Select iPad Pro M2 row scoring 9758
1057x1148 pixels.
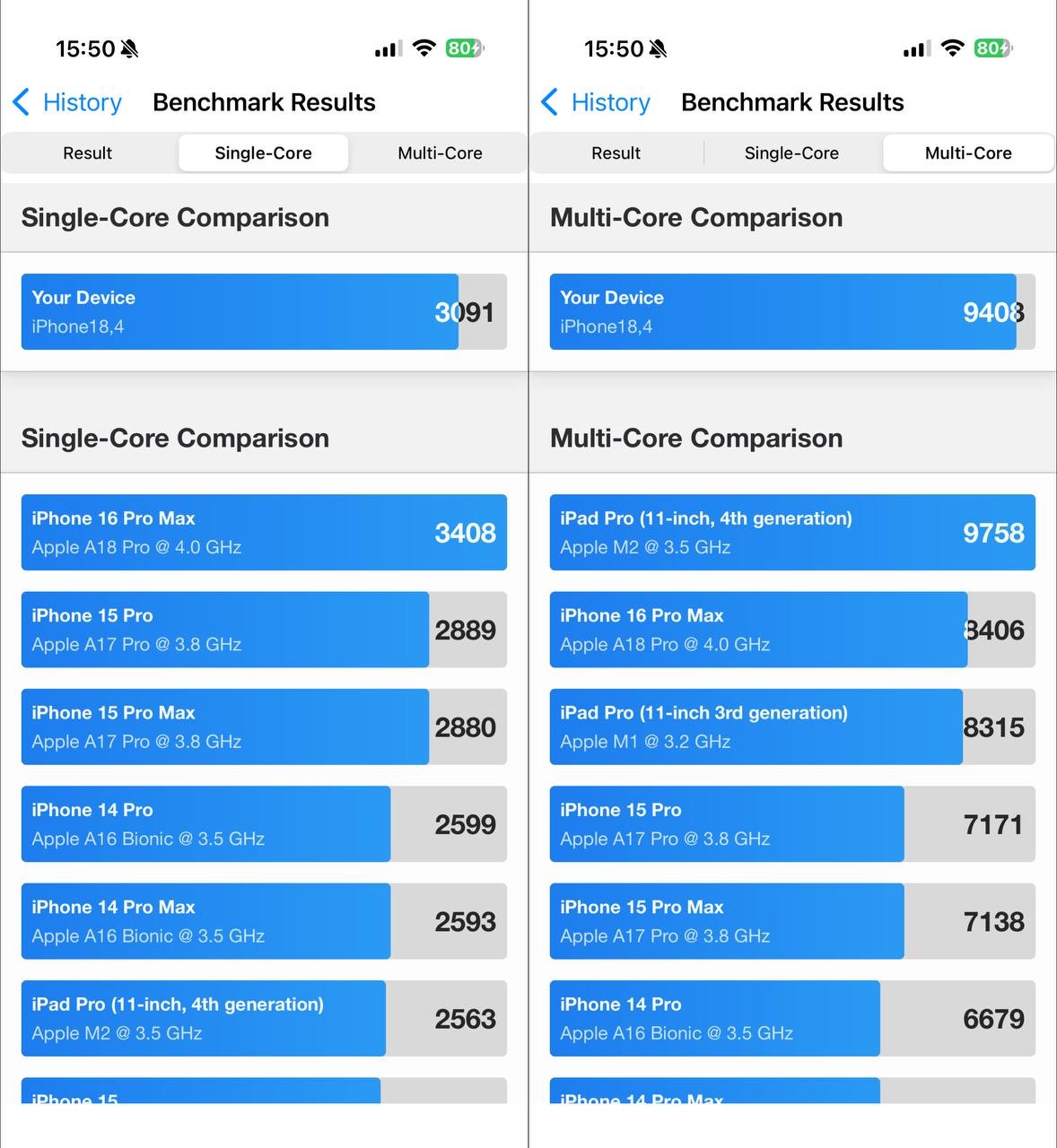point(792,533)
